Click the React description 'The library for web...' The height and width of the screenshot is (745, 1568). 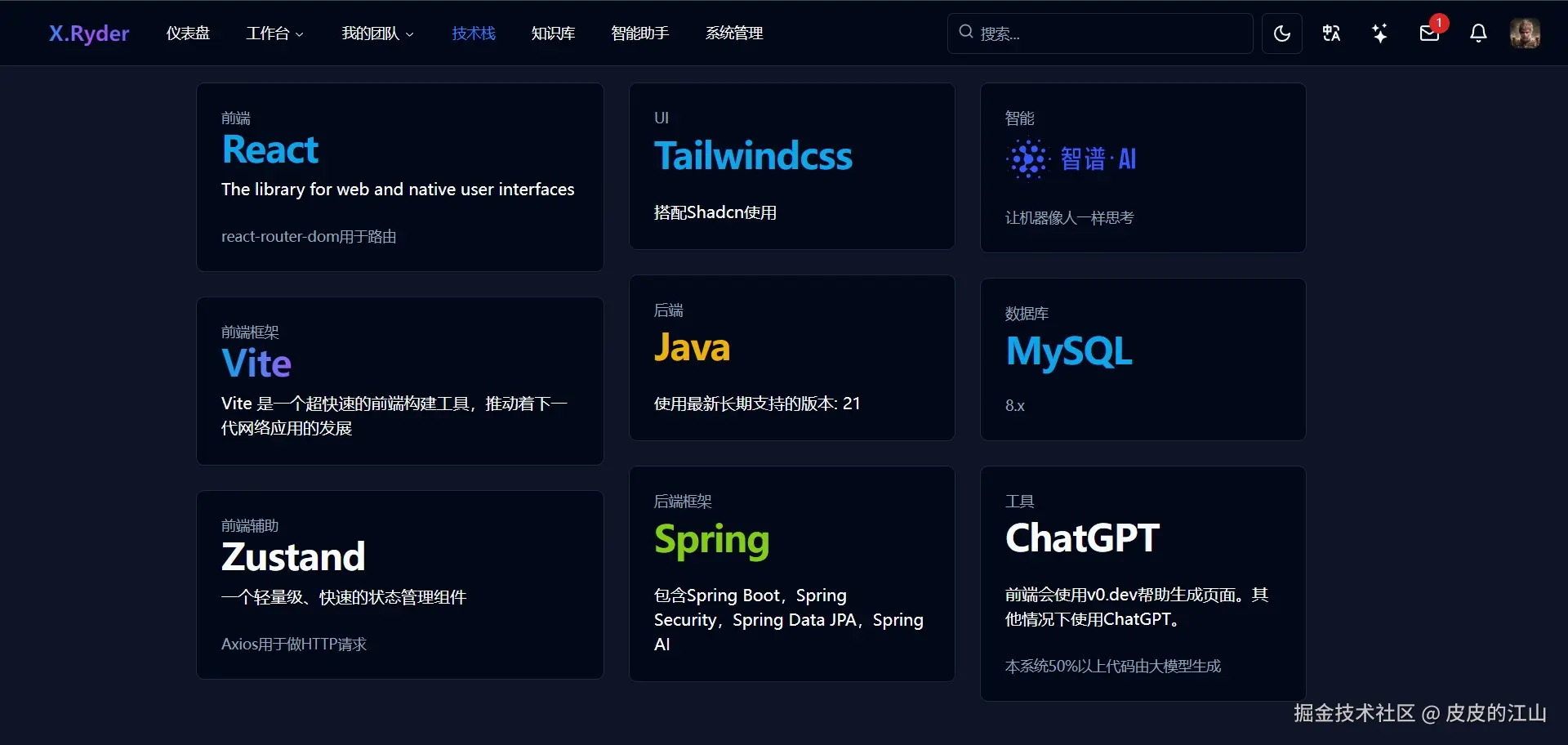(398, 190)
